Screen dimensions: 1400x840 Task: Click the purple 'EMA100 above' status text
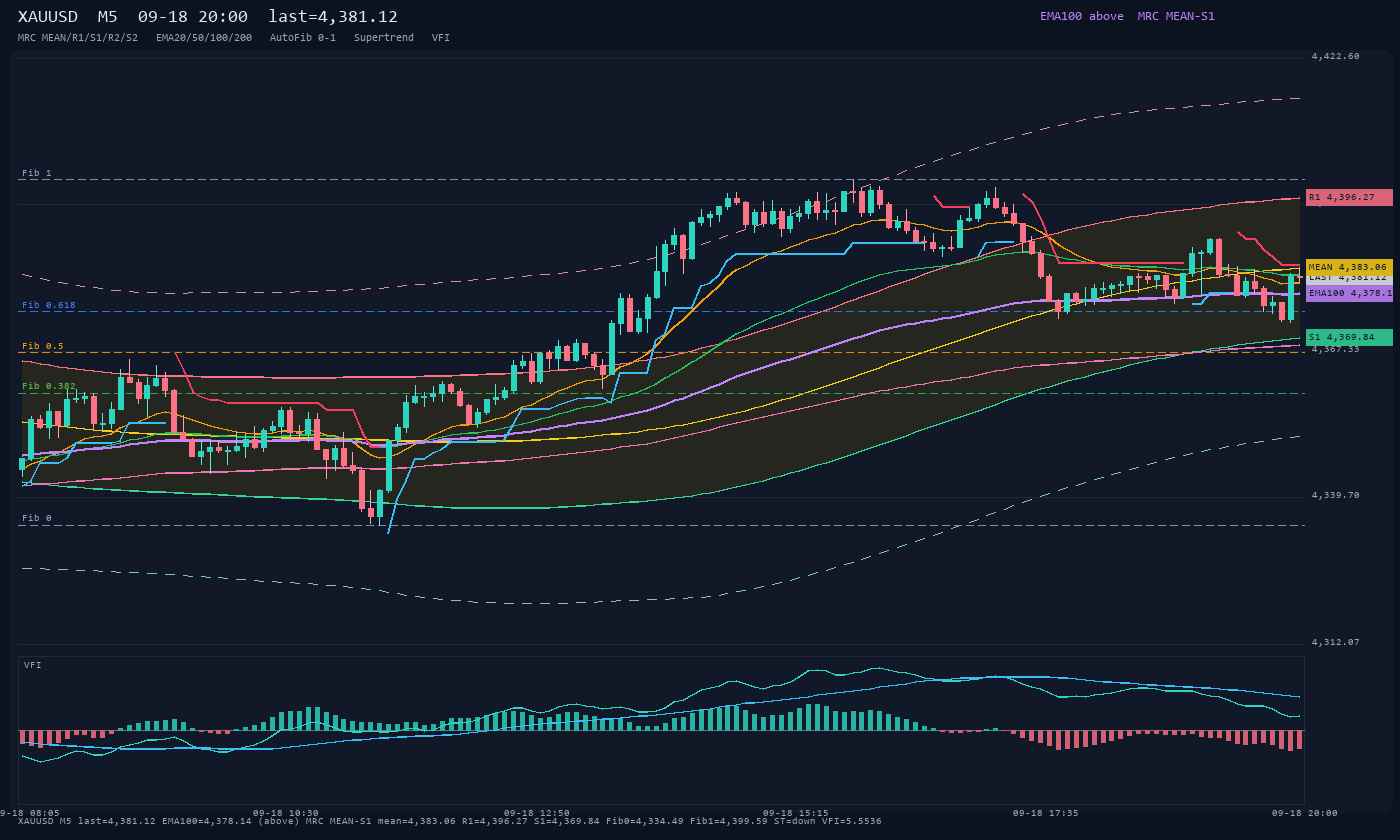1082,16
